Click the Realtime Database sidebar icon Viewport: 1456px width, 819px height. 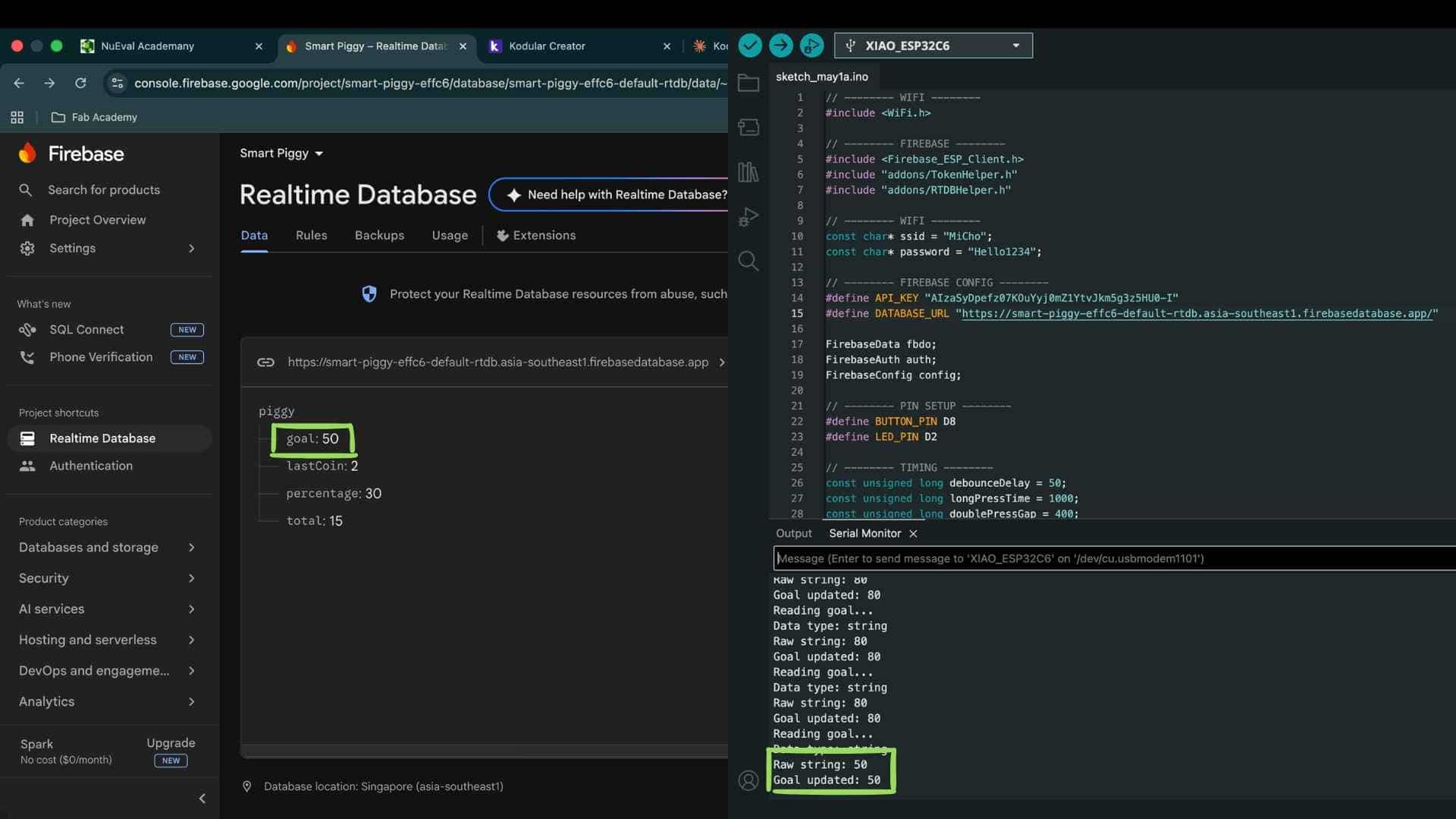tap(27, 438)
